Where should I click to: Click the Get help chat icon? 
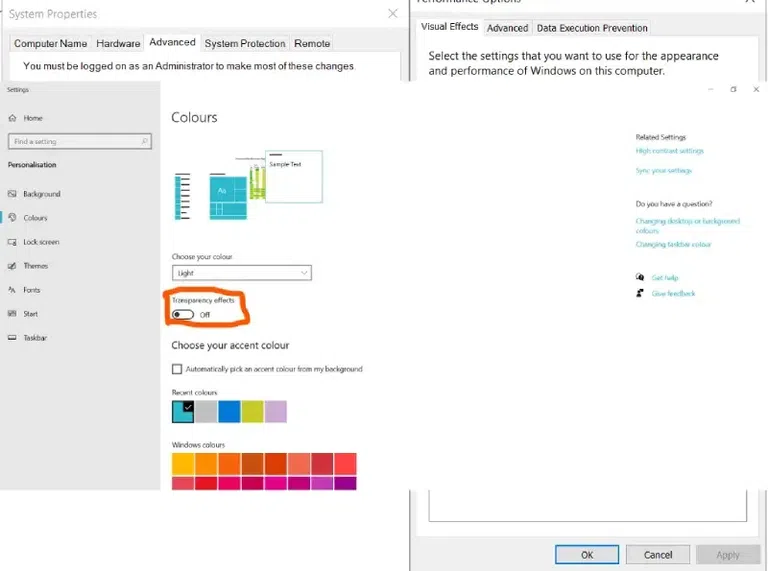click(640, 277)
